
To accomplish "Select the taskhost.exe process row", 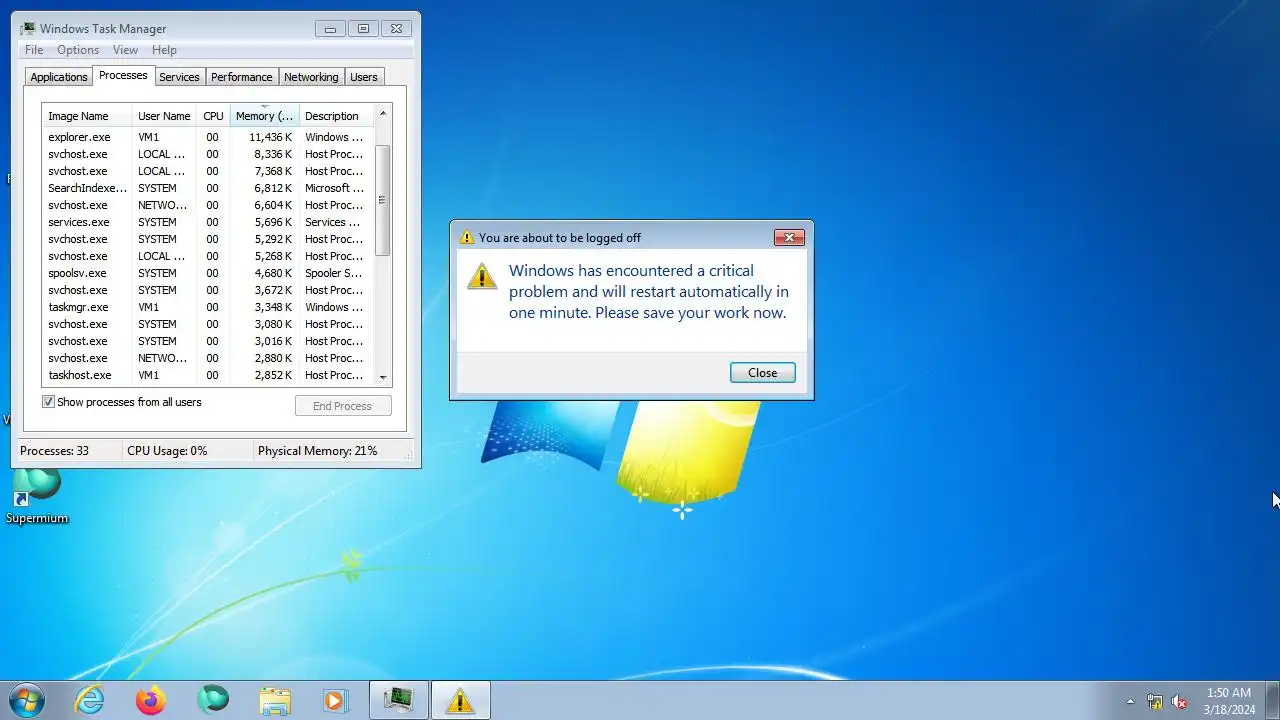I will (x=208, y=375).
